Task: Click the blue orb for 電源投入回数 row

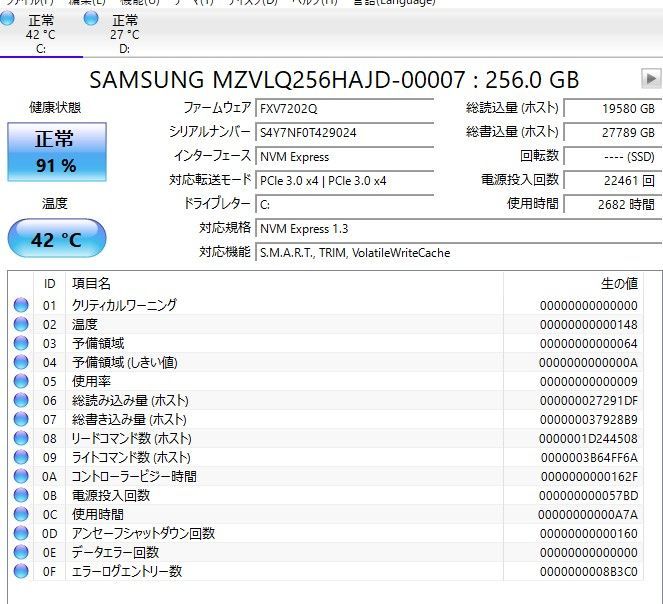Action: 21,495
